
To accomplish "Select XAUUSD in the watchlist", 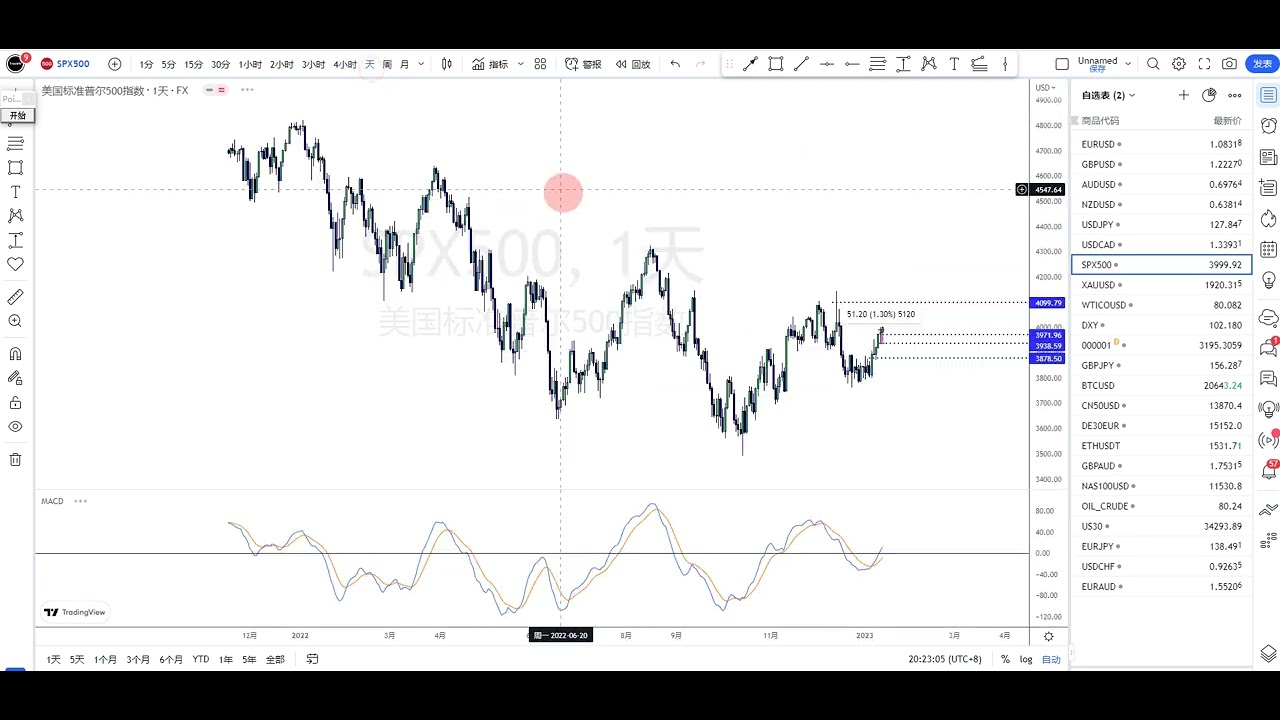I will [1161, 285].
